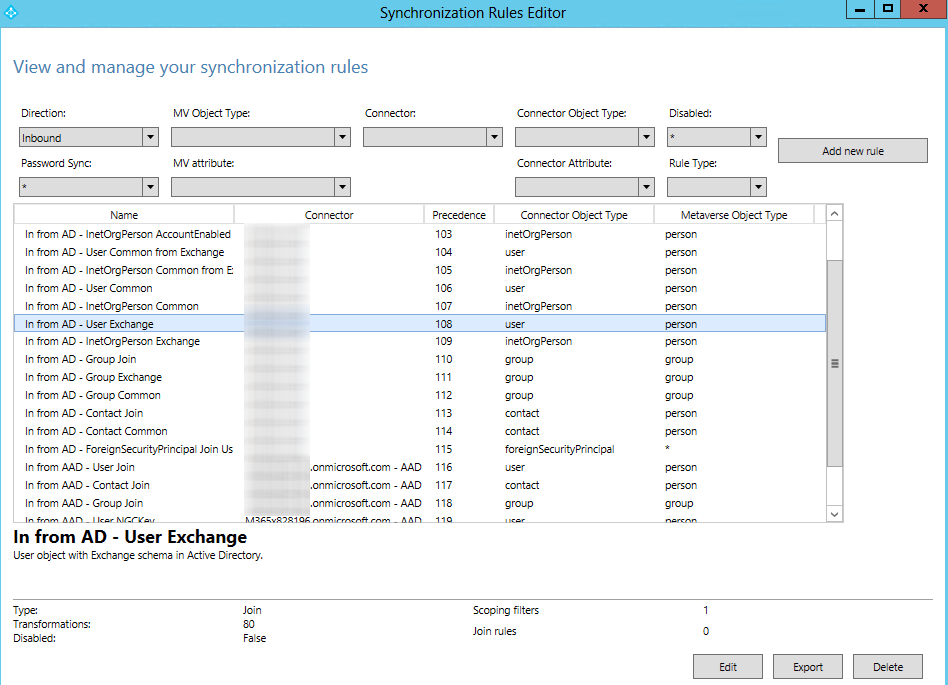Image resolution: width=948 pixels, height=685 pixels.
Task: Open the MV Object Type dropdown
Action: [343, 136]
